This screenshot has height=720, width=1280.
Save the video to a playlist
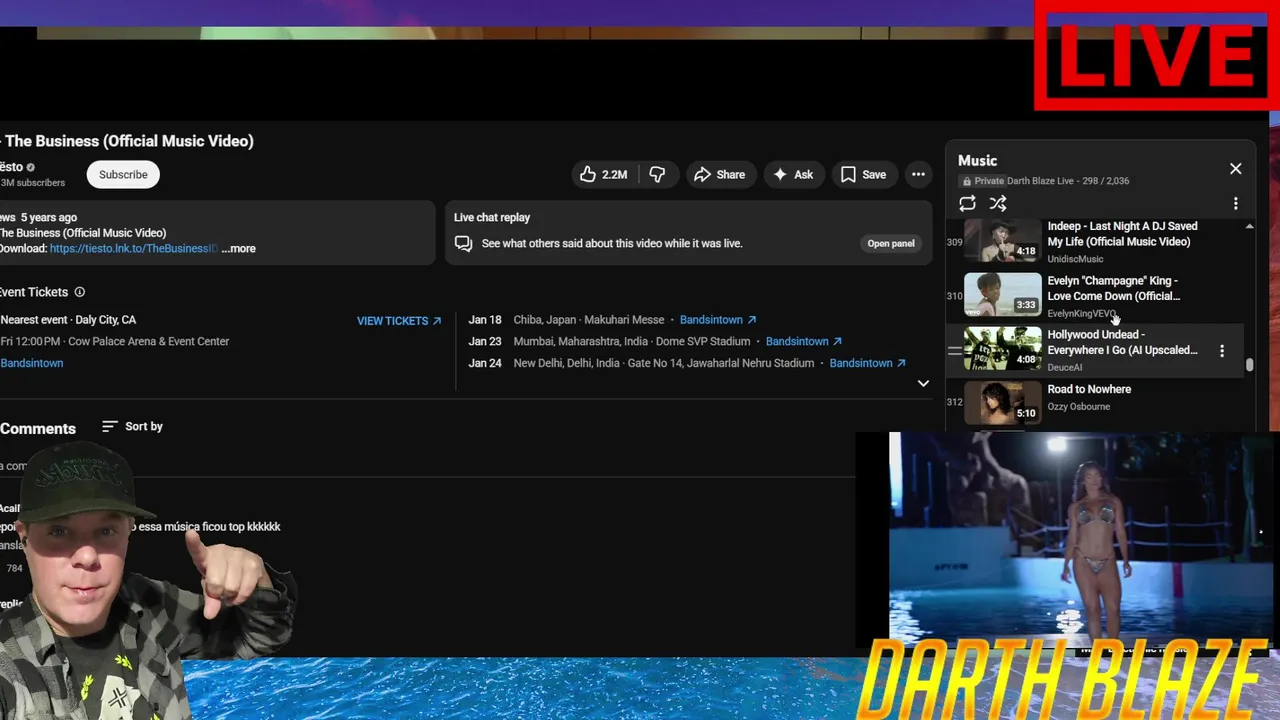tap(864, 174)
